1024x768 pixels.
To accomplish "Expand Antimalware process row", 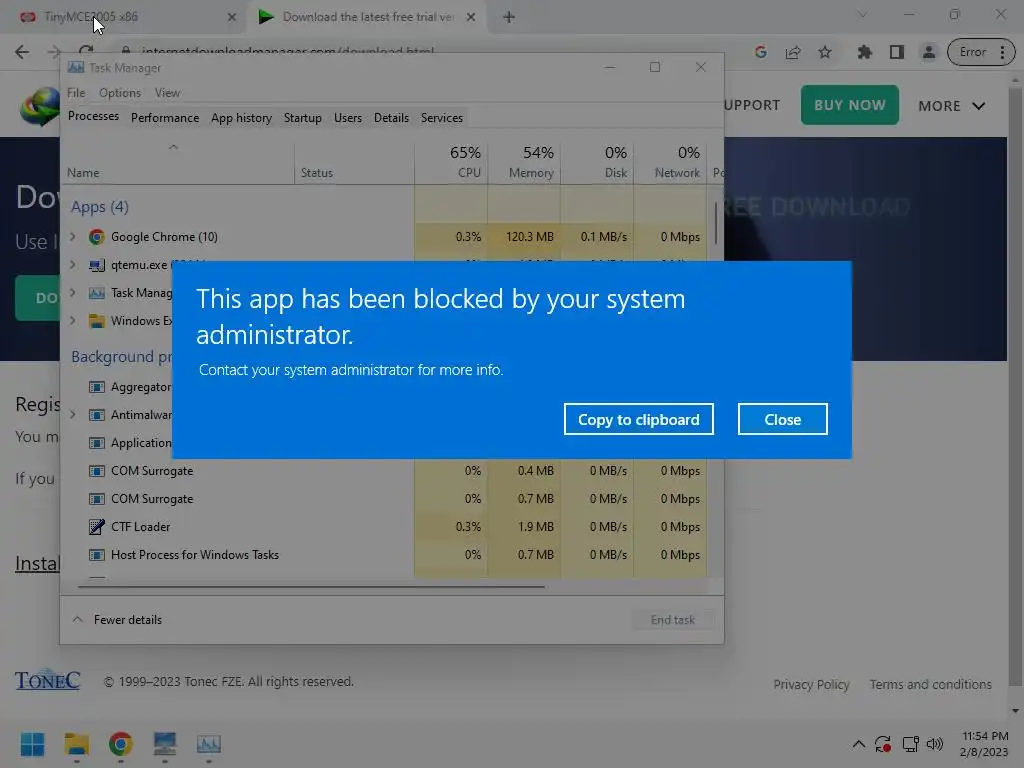I will point(72,415).
